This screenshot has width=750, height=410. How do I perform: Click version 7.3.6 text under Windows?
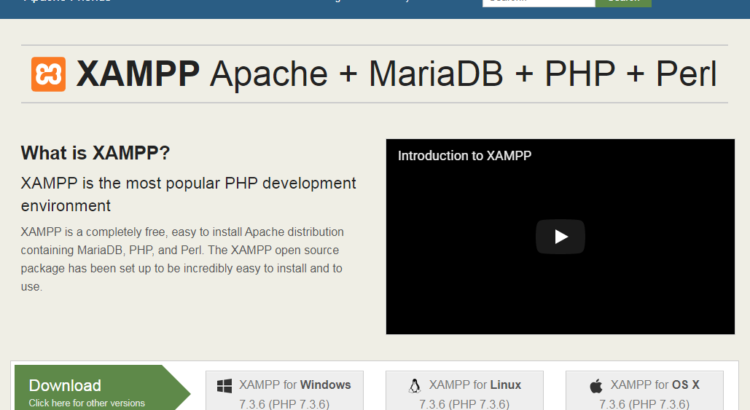click(284, 404)
